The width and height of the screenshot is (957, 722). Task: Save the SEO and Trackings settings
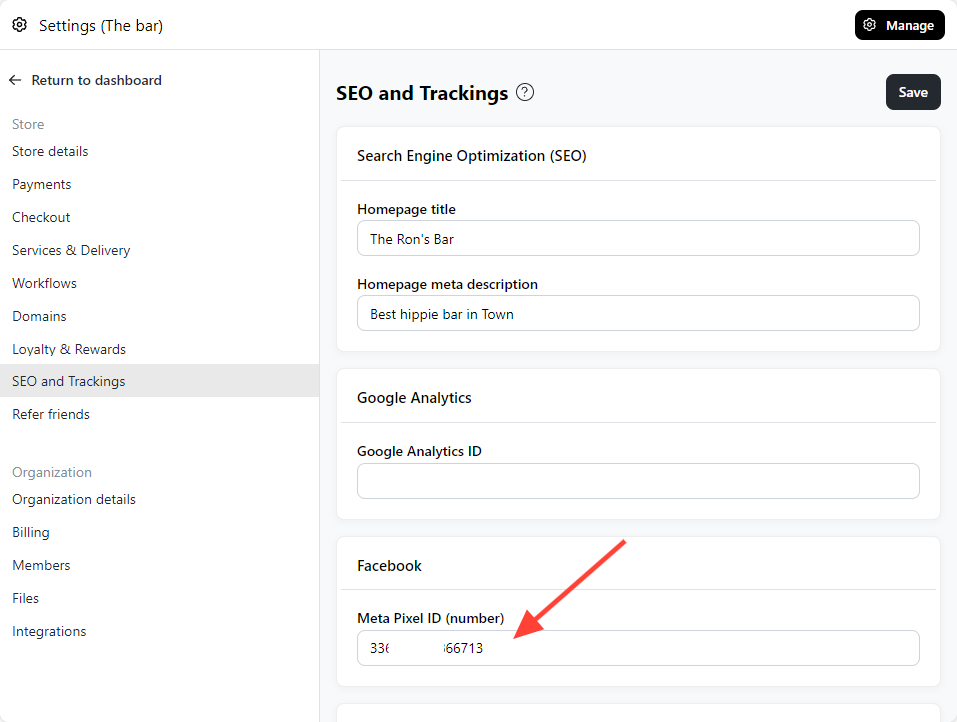point(913,92)
